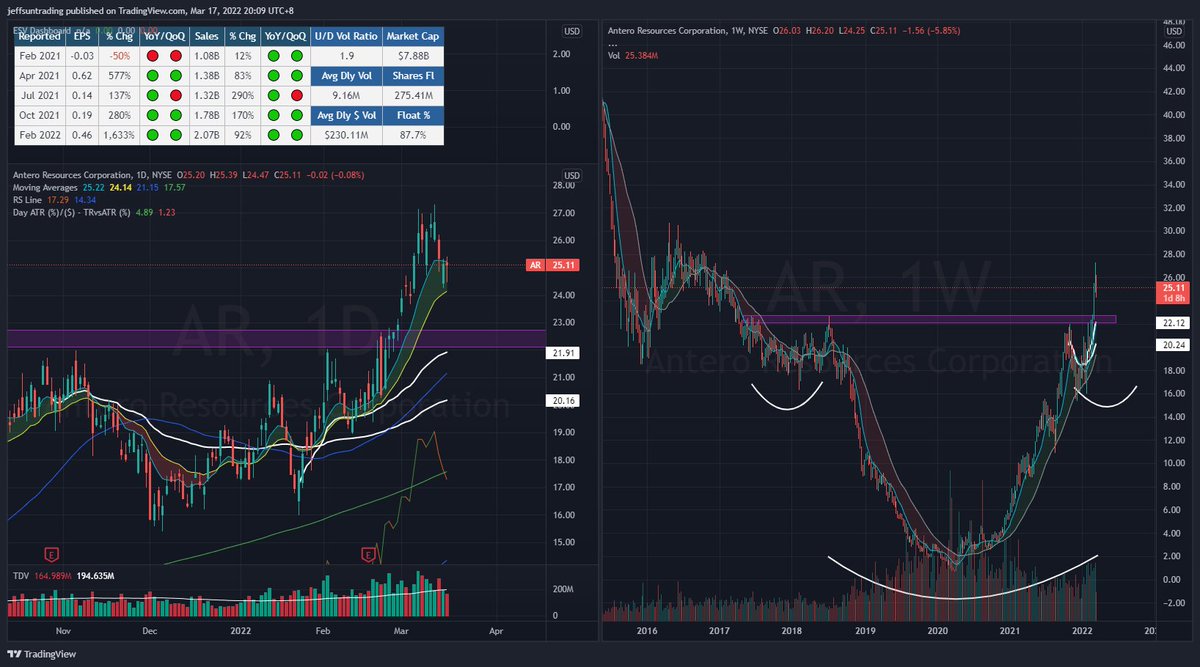The image size is (1200, 667).
Task: Select the RS Line indicator legend
Action: (x=29, y=199)
